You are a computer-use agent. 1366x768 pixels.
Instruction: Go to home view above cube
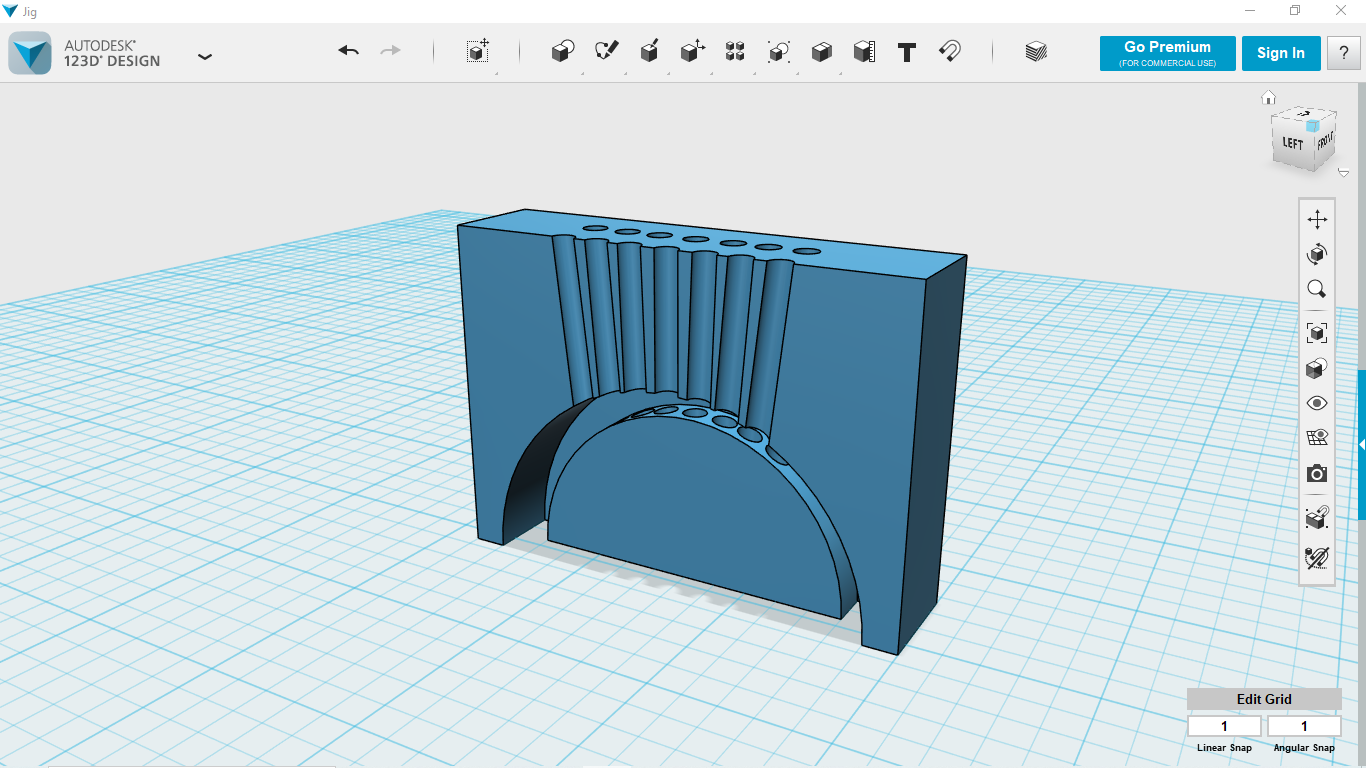tap(1268, 97)
